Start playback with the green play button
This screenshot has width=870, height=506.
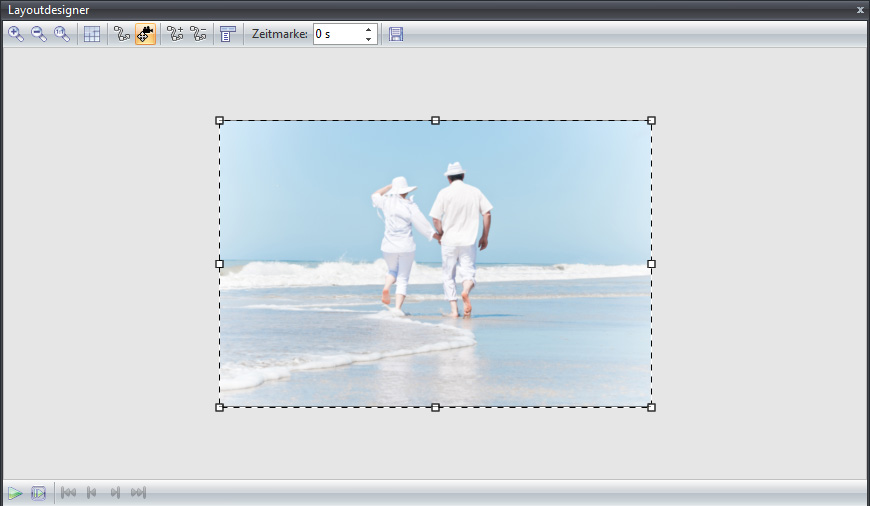pyautogui.click(x=16, y=493)
